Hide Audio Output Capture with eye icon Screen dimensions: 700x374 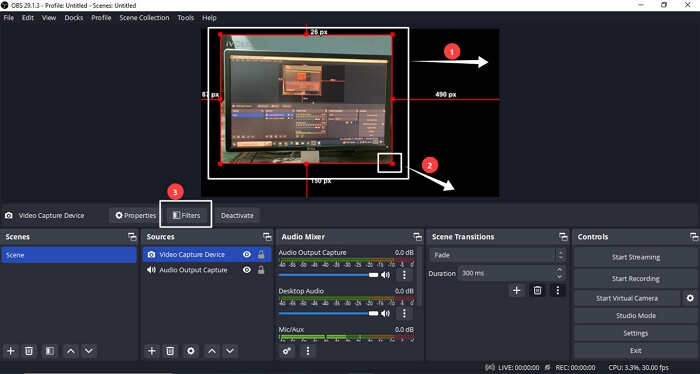(x=246, y=270)
